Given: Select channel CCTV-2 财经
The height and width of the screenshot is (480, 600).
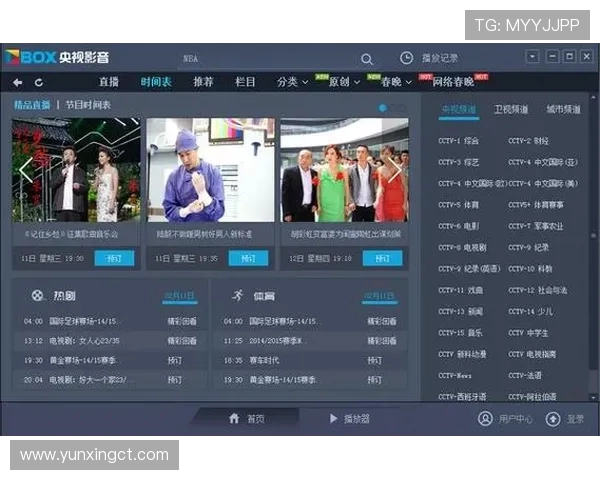Looking at the screenshot, I should [528, 141].
